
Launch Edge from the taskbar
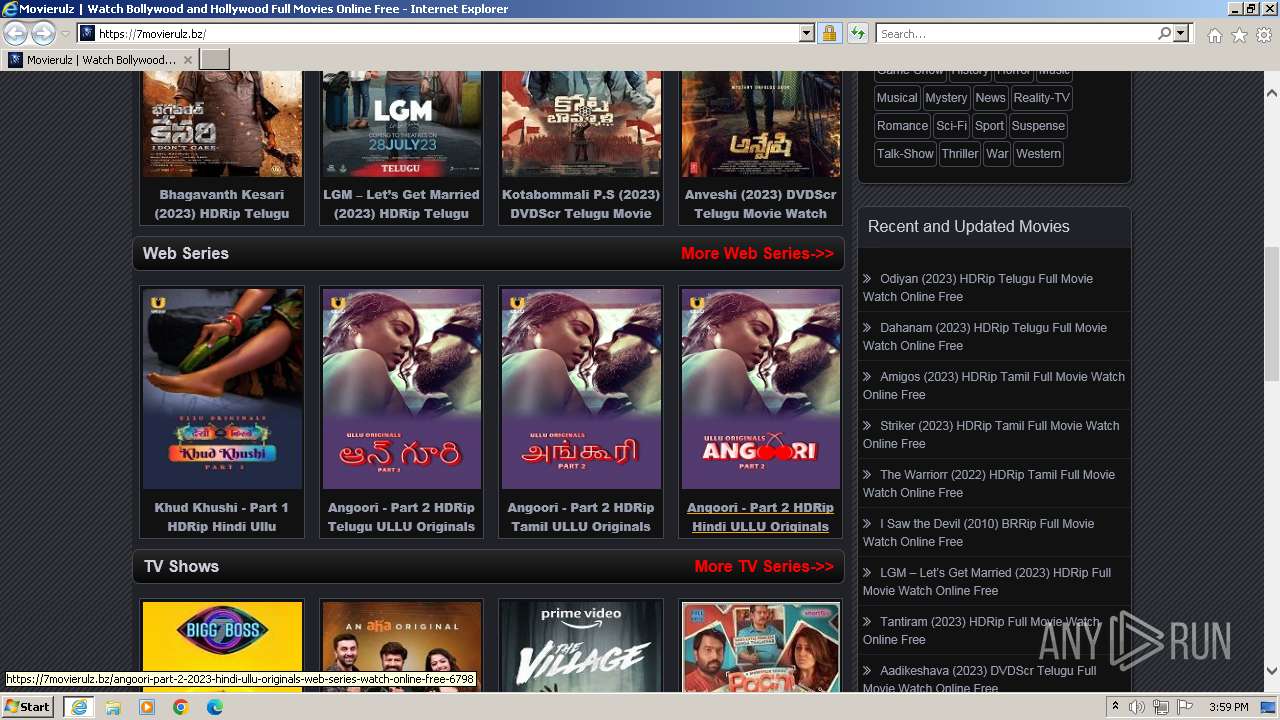(x=215, y=707)
